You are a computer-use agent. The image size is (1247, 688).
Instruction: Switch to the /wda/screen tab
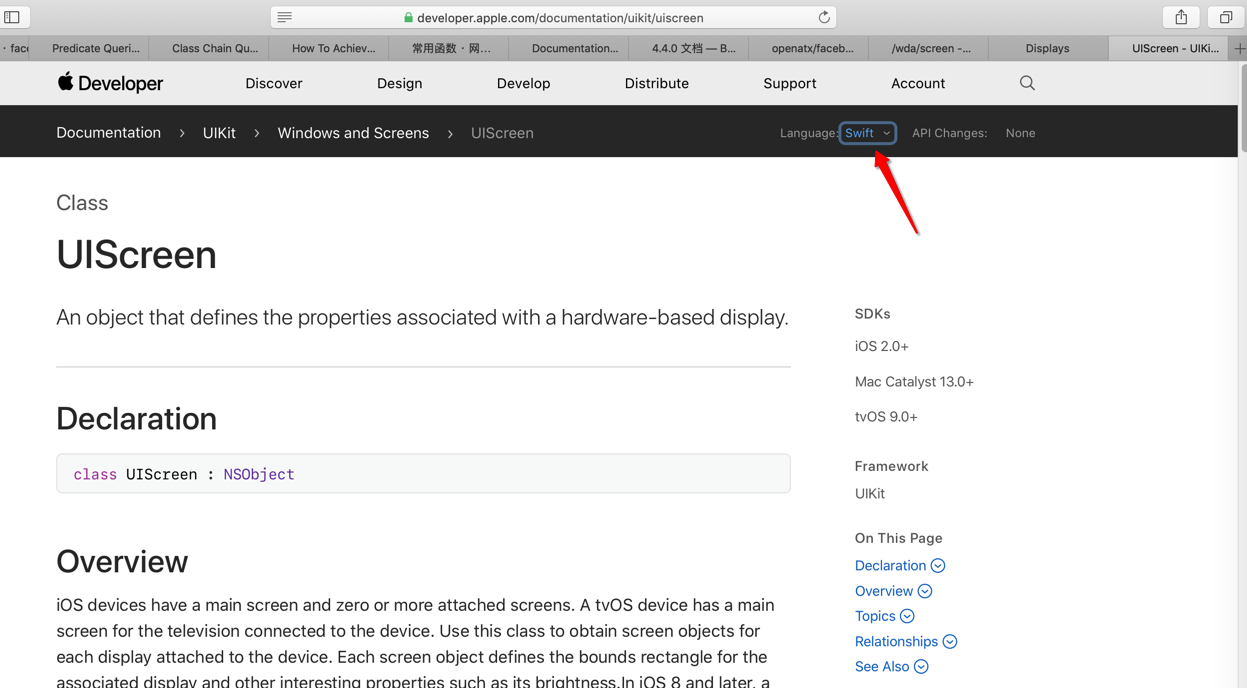pyautogui.click(x=929, y=48)
